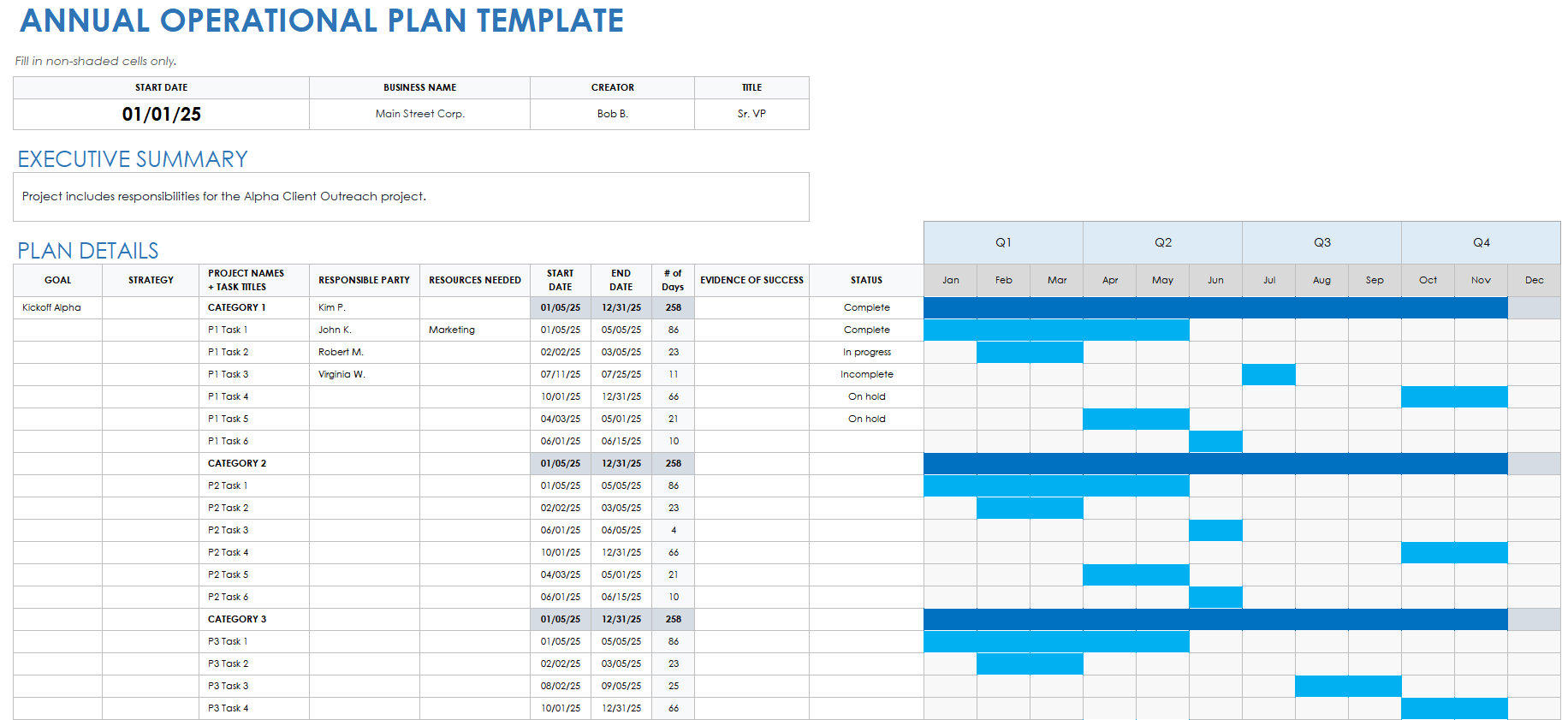
Task: Click the Q3 quarter header
Action: 1322,242
